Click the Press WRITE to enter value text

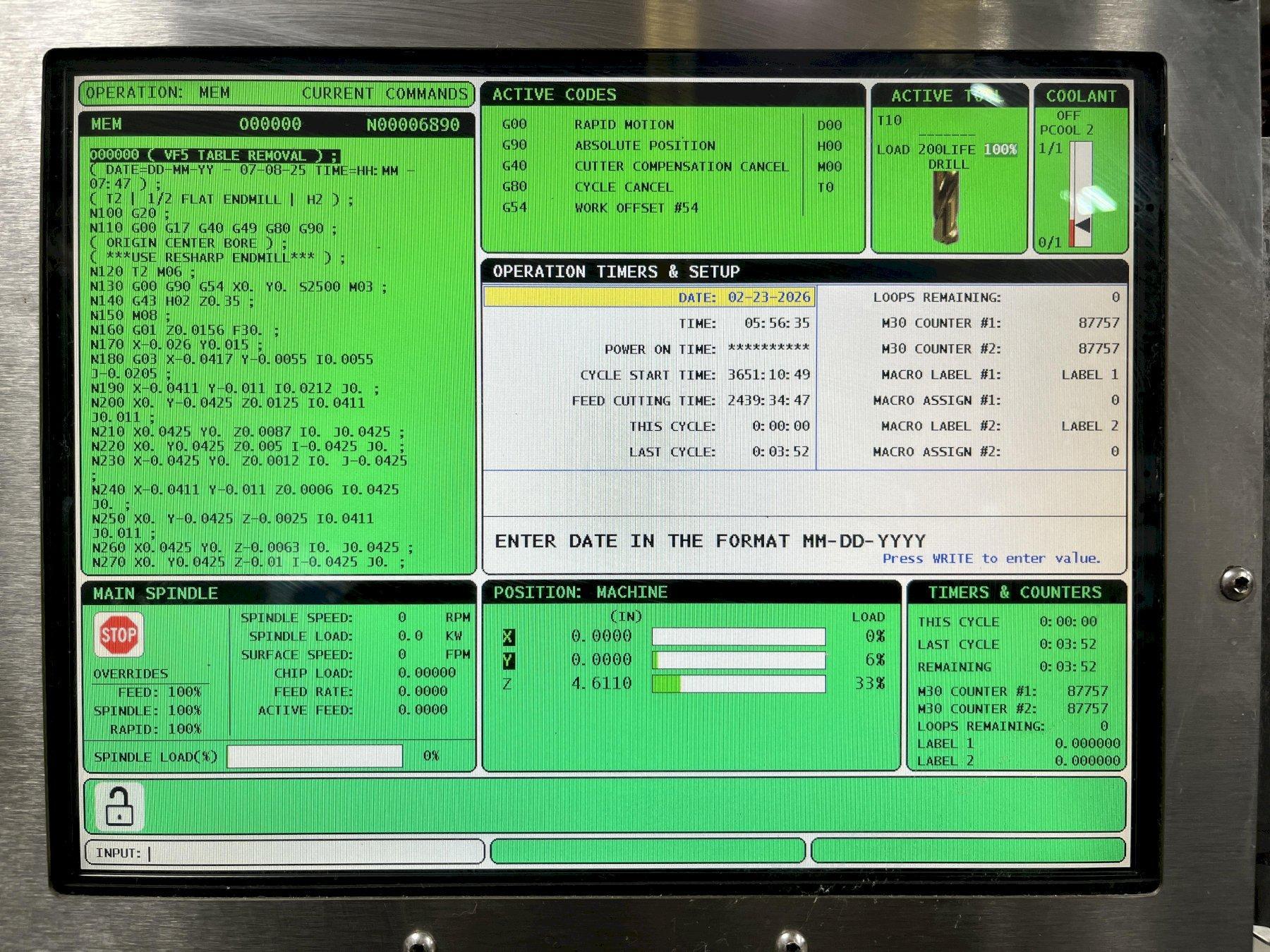991,559
